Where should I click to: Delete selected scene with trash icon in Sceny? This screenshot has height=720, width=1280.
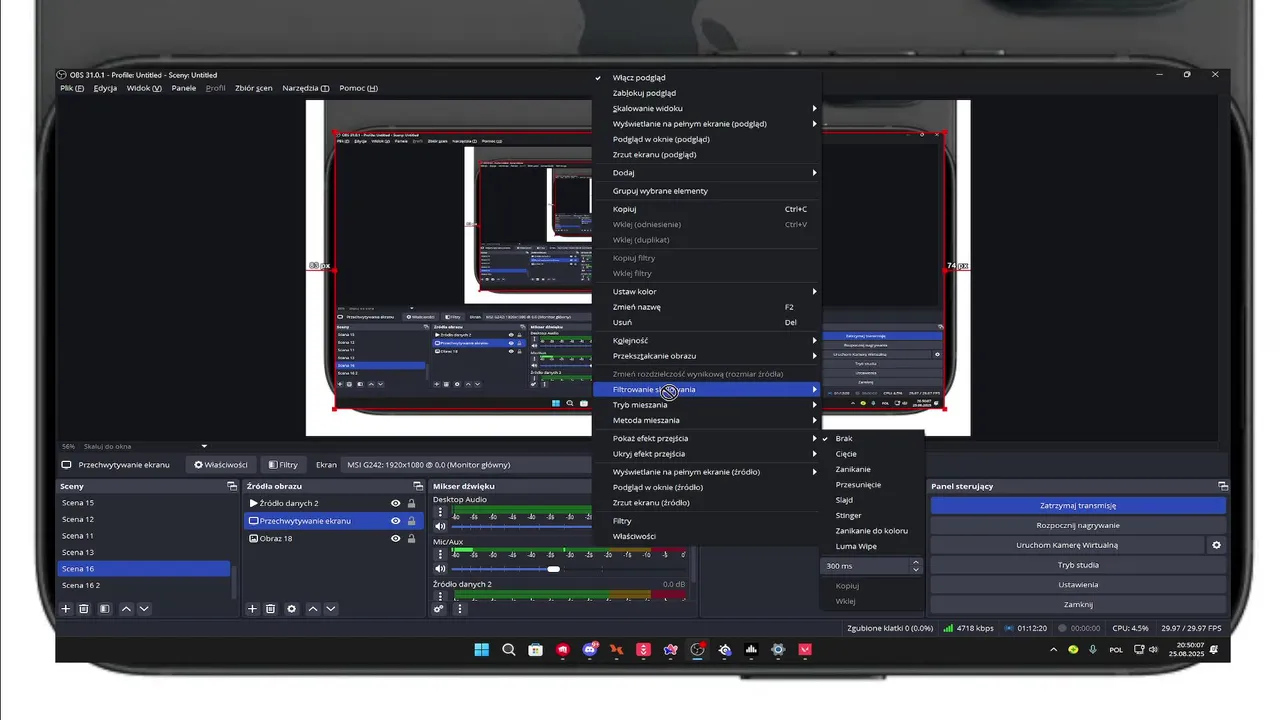tap(84, 608)
